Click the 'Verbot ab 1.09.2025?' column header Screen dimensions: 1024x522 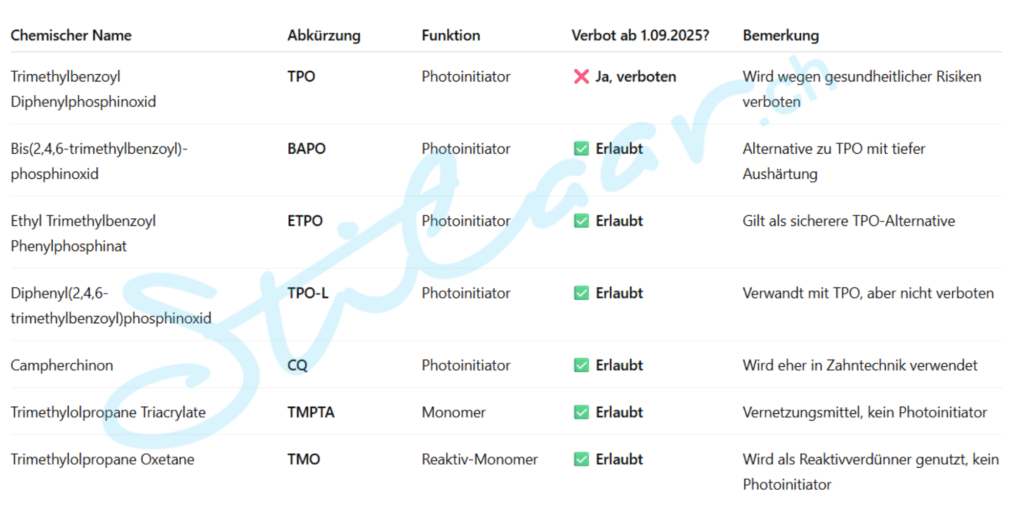coord(639,35)
